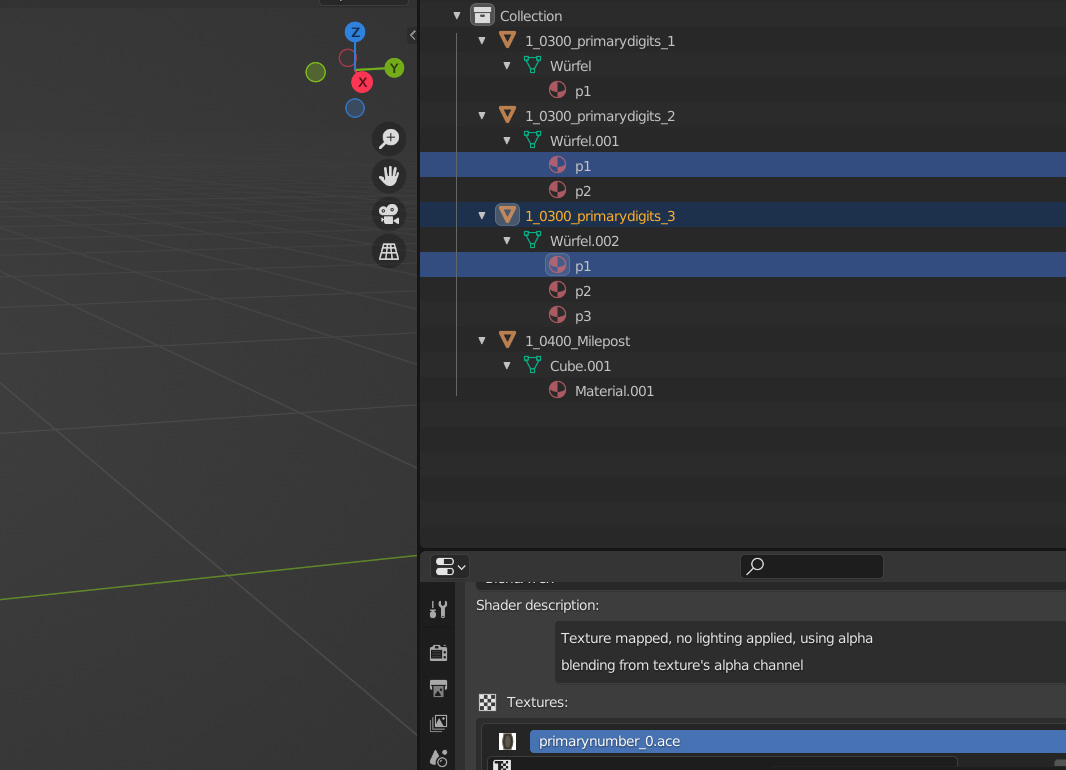This screenshot has width=1066, height=770.
Task: Select the Cube.001 mesh data
Action: click(x=580, y=366)
